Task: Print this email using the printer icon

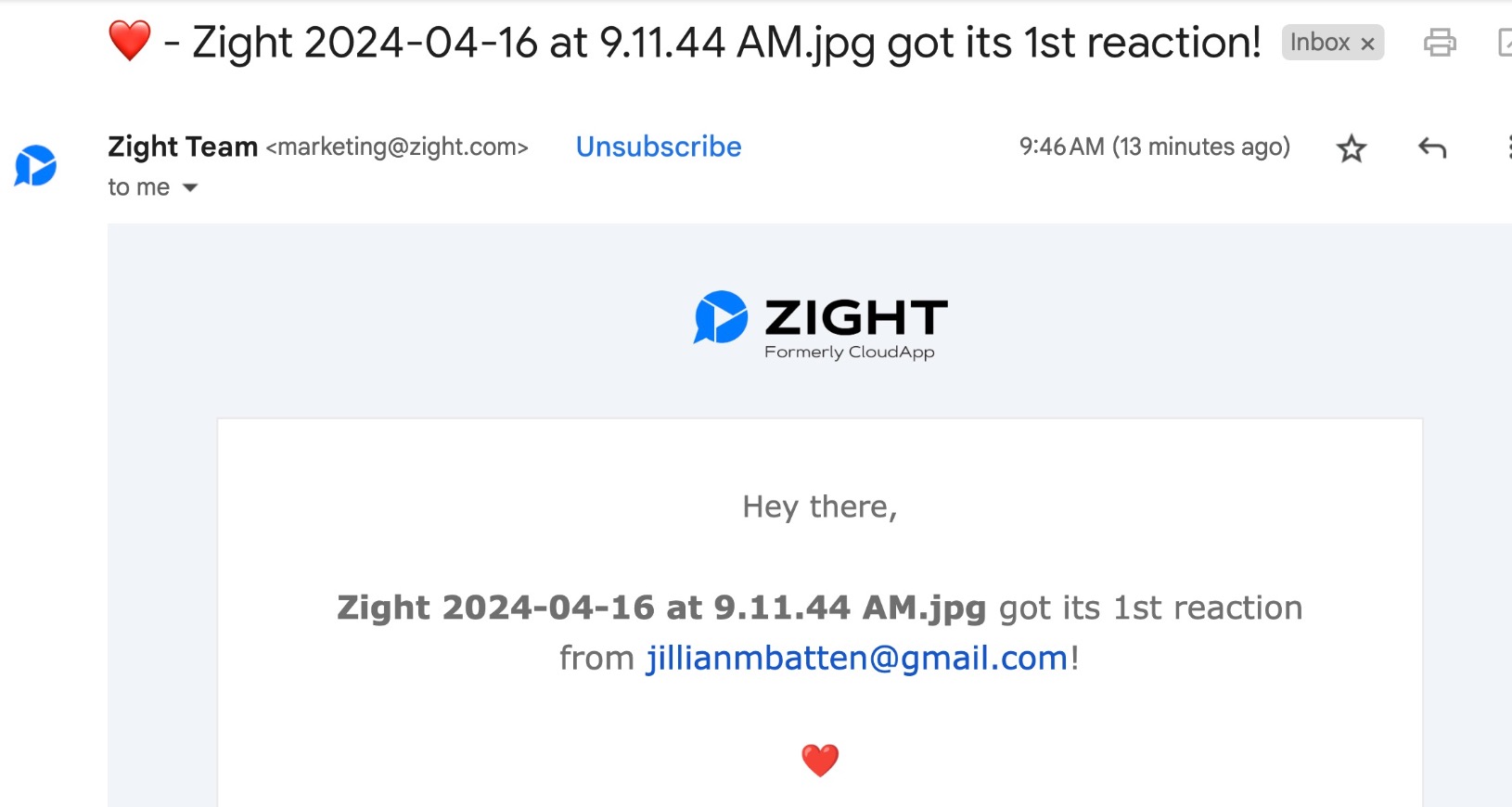Action: click(1439, 43)
